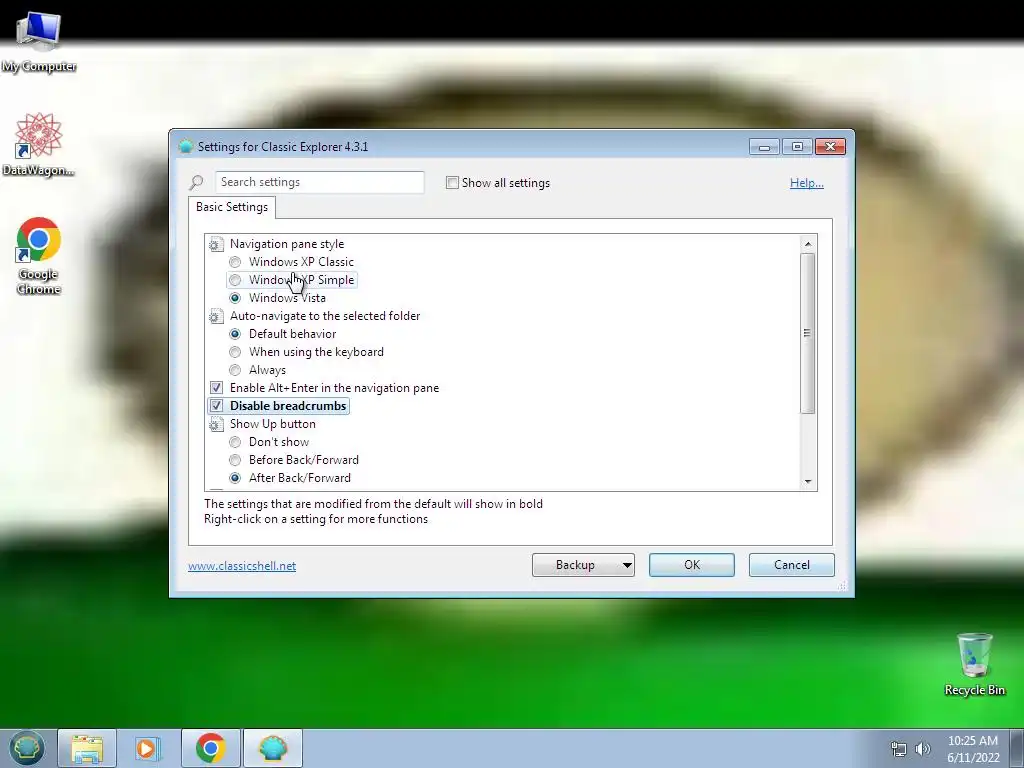The width and height of the screenshot is (1024, 768).
Task: Click the Navigation pane style heading
Action: 287,244
